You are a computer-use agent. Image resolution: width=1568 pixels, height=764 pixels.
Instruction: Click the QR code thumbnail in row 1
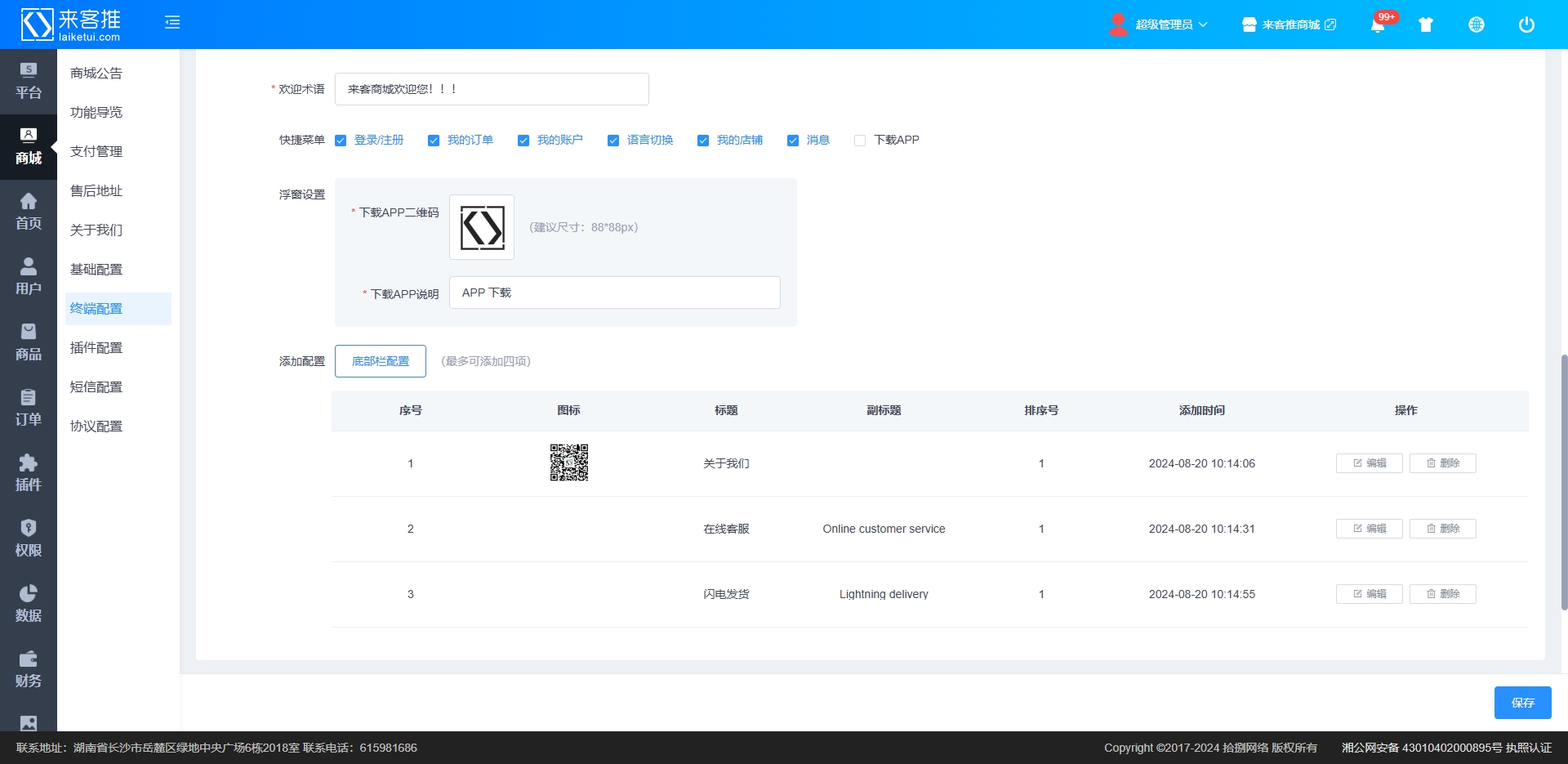click(x=569, y=463)
